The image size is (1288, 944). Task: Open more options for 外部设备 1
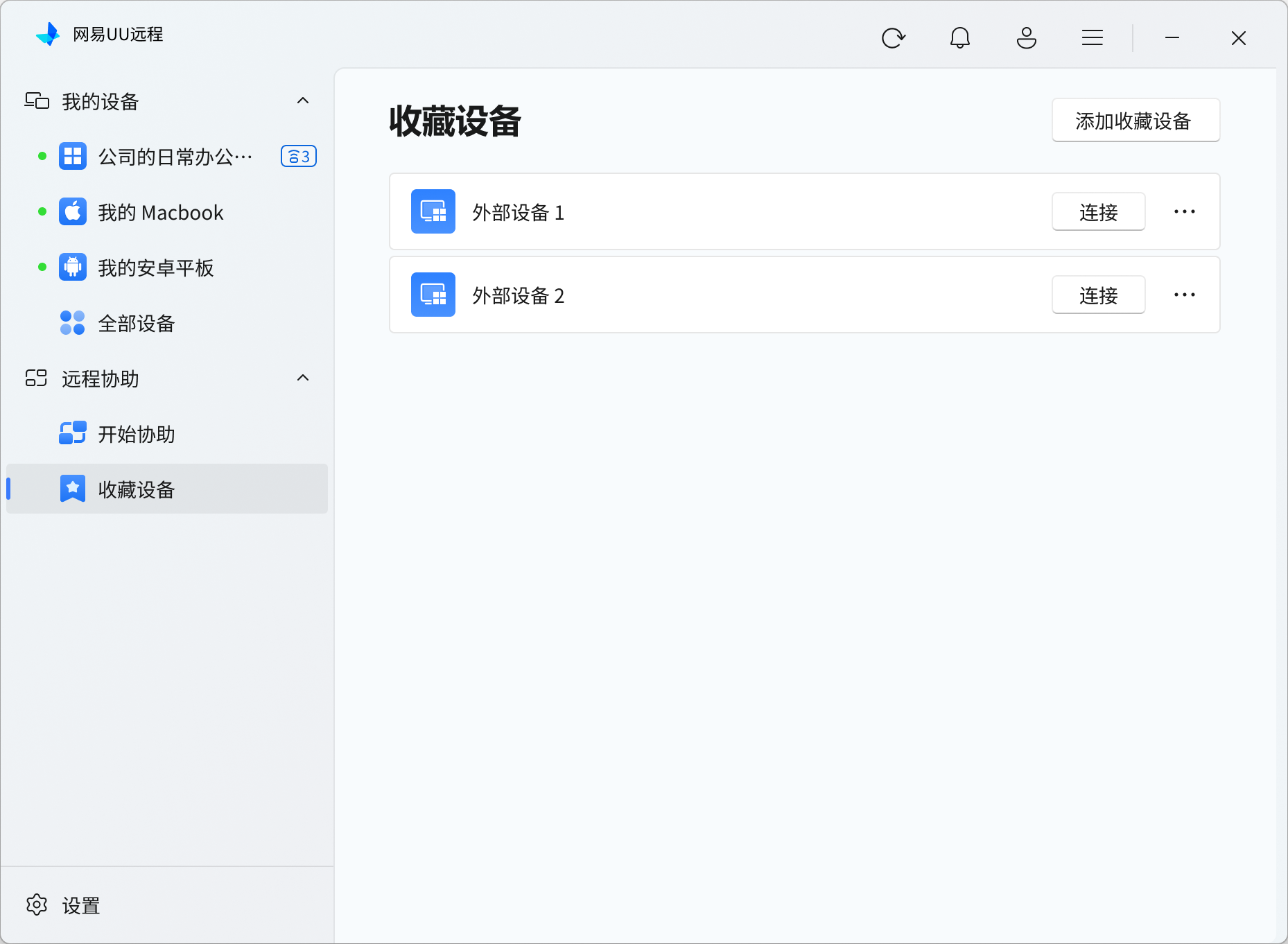(x=1184, y=211)
